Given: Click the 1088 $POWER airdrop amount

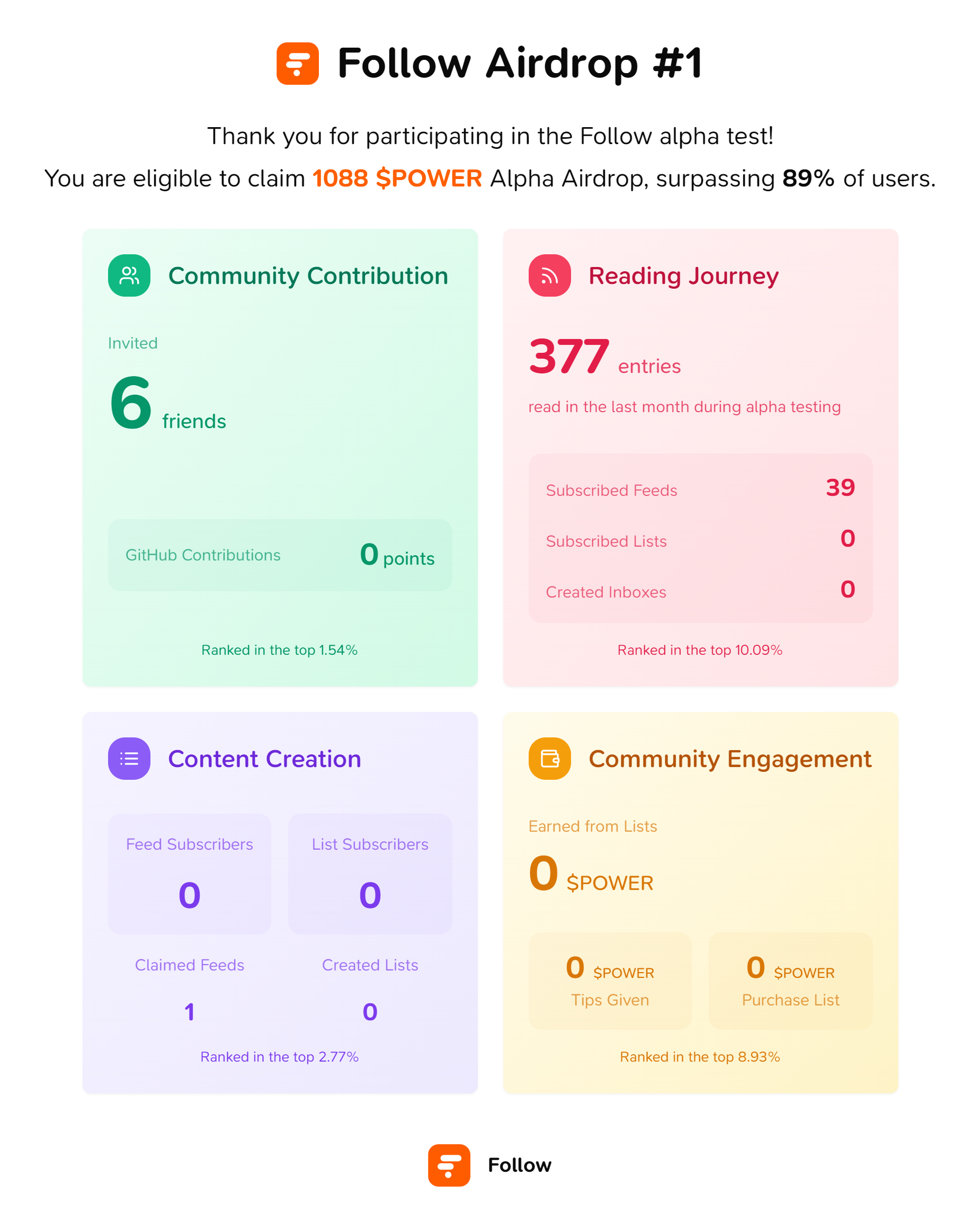Looking at the screenshot, I should (397, 179).
